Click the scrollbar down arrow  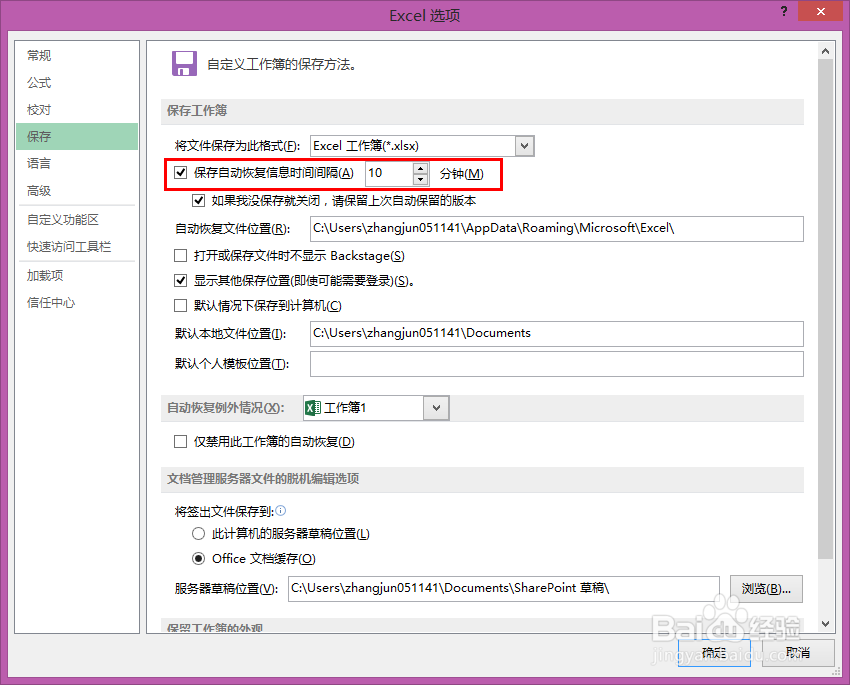(825, 624)
